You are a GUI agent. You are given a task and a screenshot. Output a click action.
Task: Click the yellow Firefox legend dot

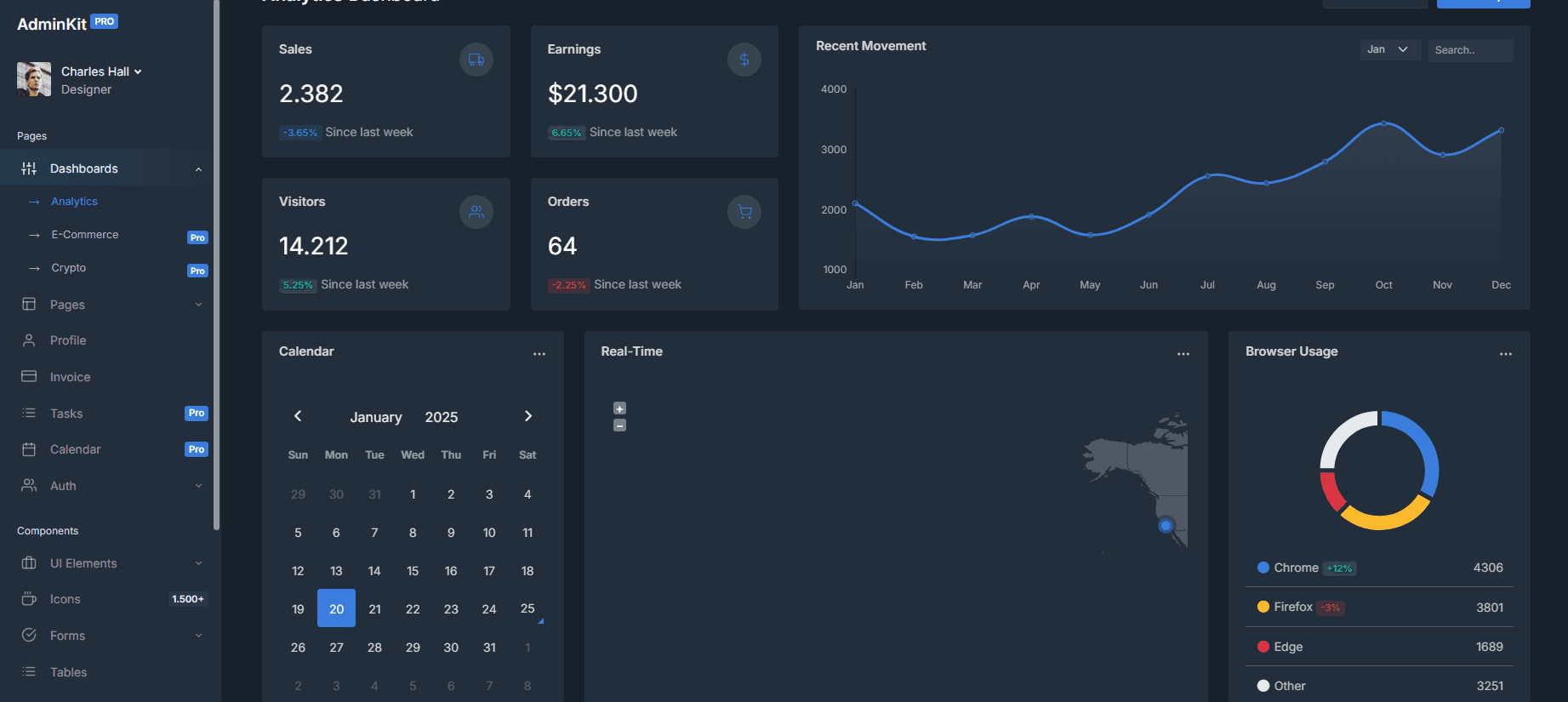(1263, 607)
